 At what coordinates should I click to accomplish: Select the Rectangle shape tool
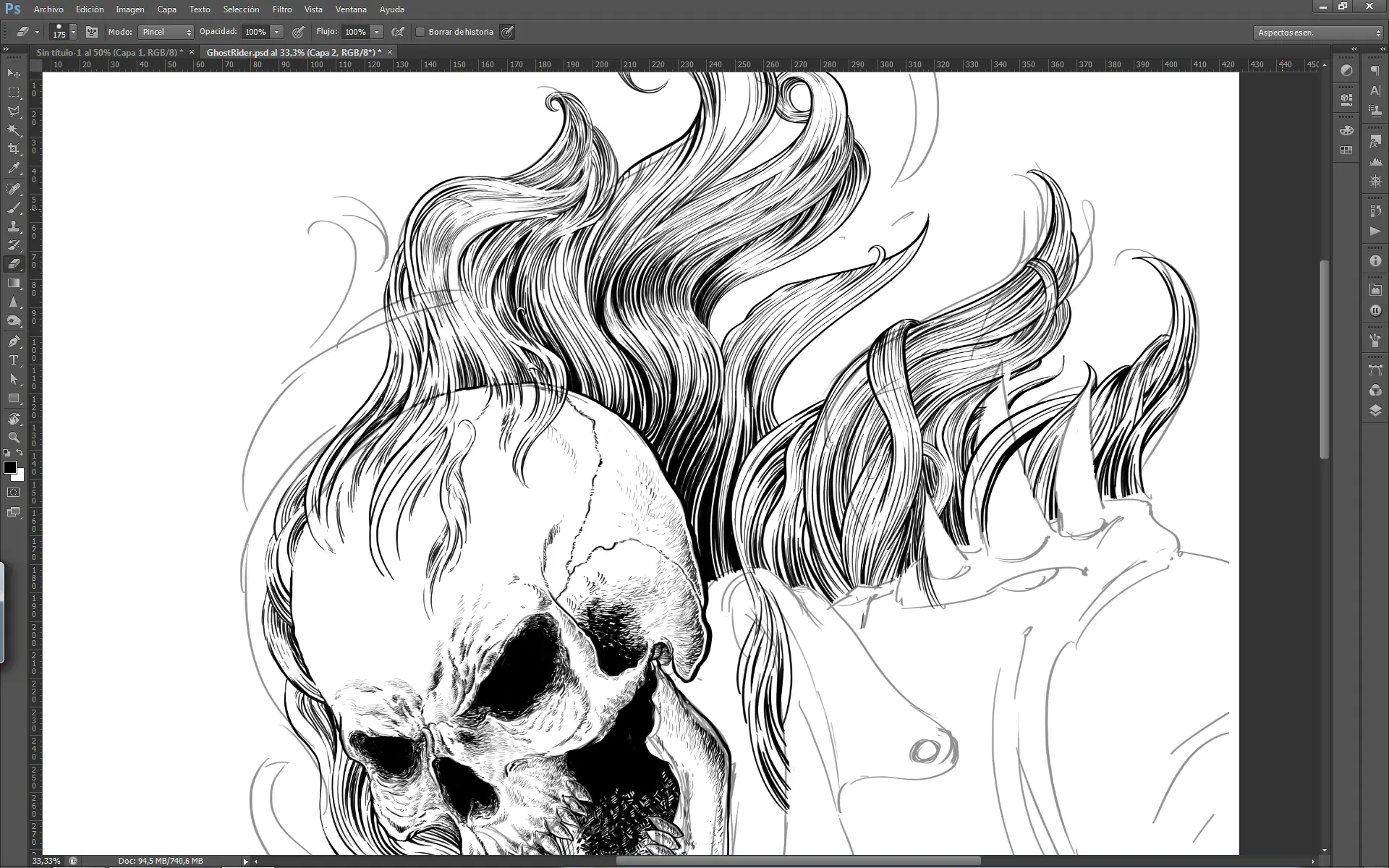click(x=14, y=398)
